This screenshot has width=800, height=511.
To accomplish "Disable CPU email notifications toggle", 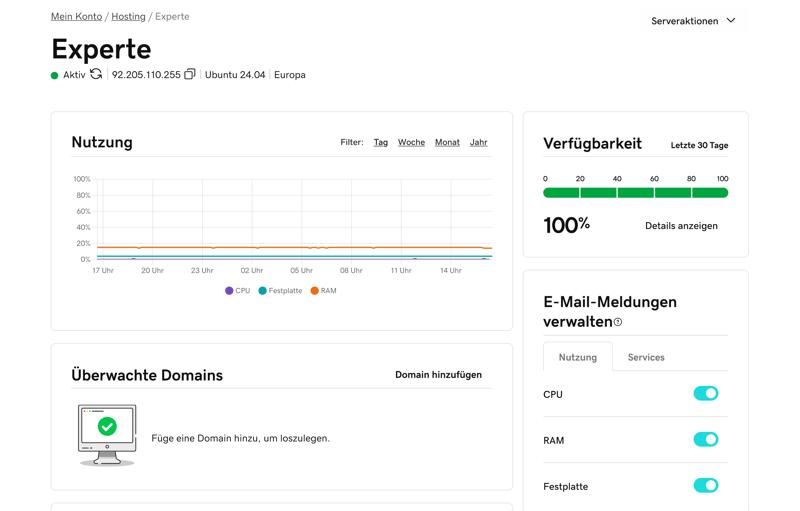I will coord(705,394).
